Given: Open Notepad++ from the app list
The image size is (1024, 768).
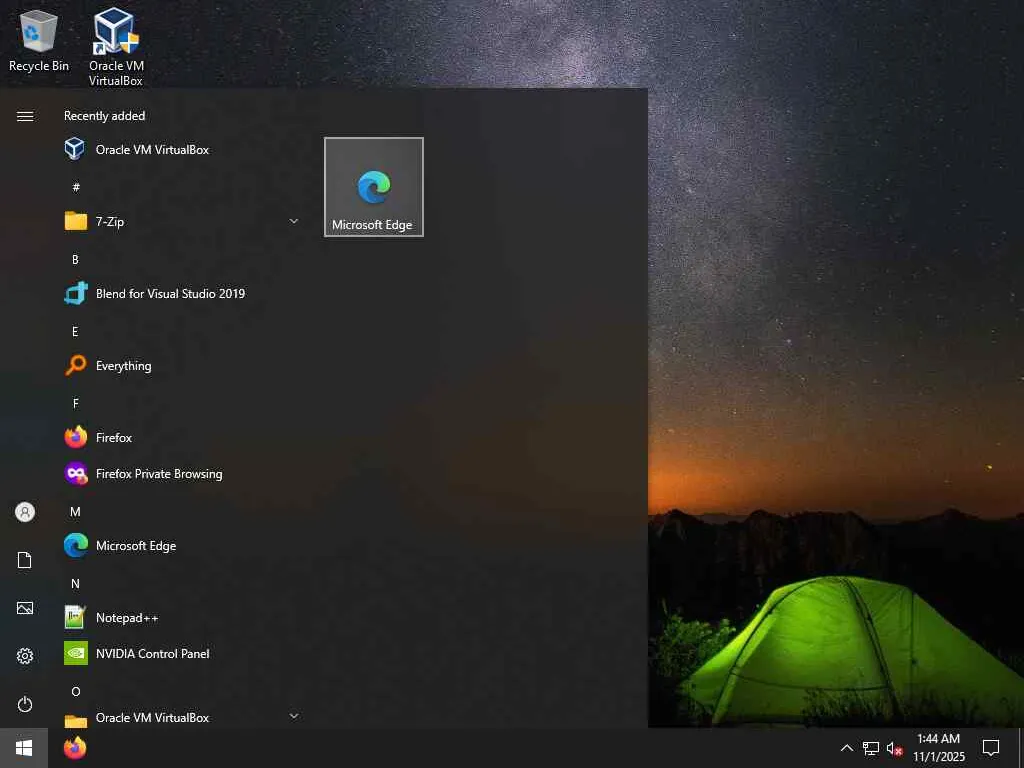Looking at the screenshot, I should 183,617.
